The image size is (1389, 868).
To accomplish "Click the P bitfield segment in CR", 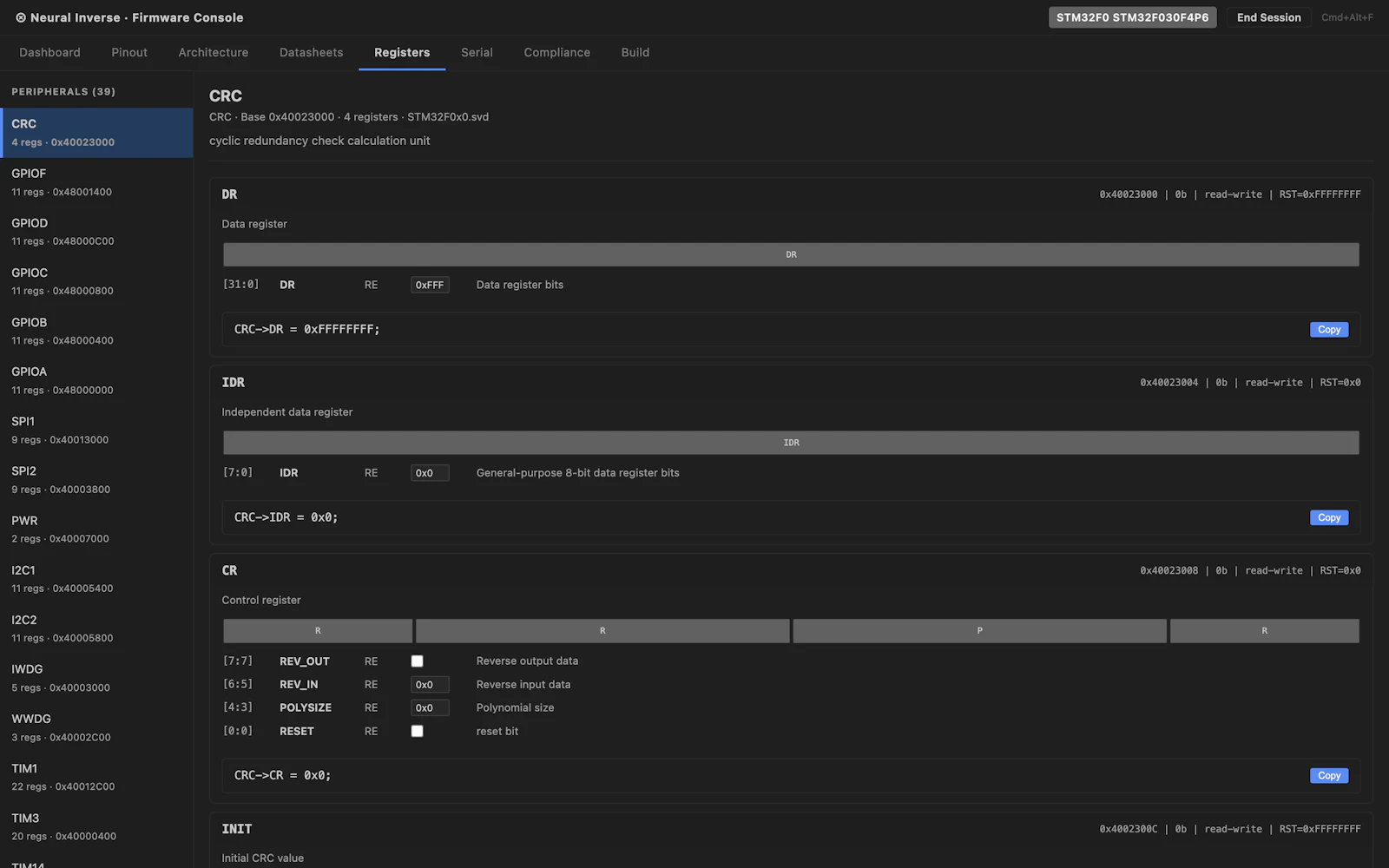I will pos(979,631).
